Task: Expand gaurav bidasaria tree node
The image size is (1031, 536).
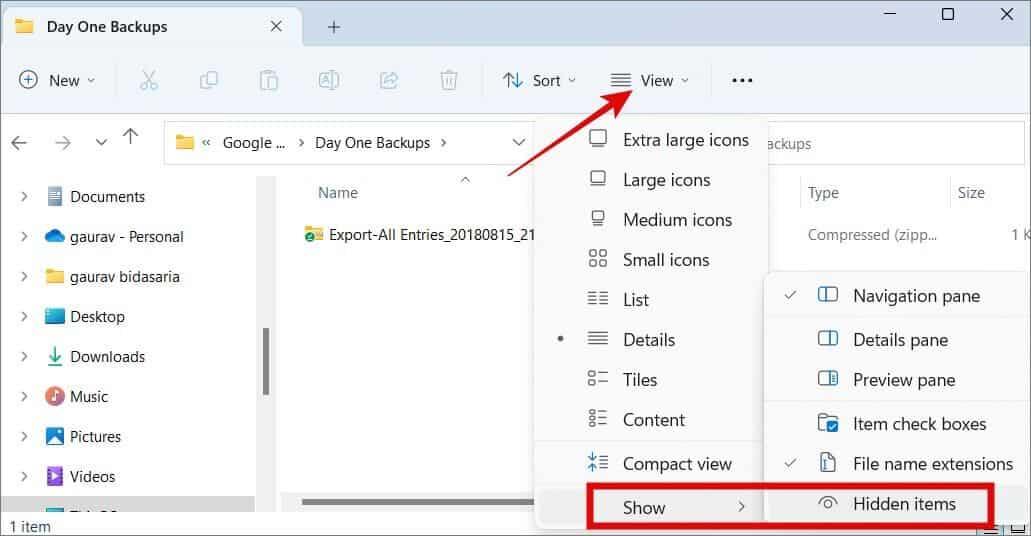Action: pyautogui.click(x=24, y=277)
